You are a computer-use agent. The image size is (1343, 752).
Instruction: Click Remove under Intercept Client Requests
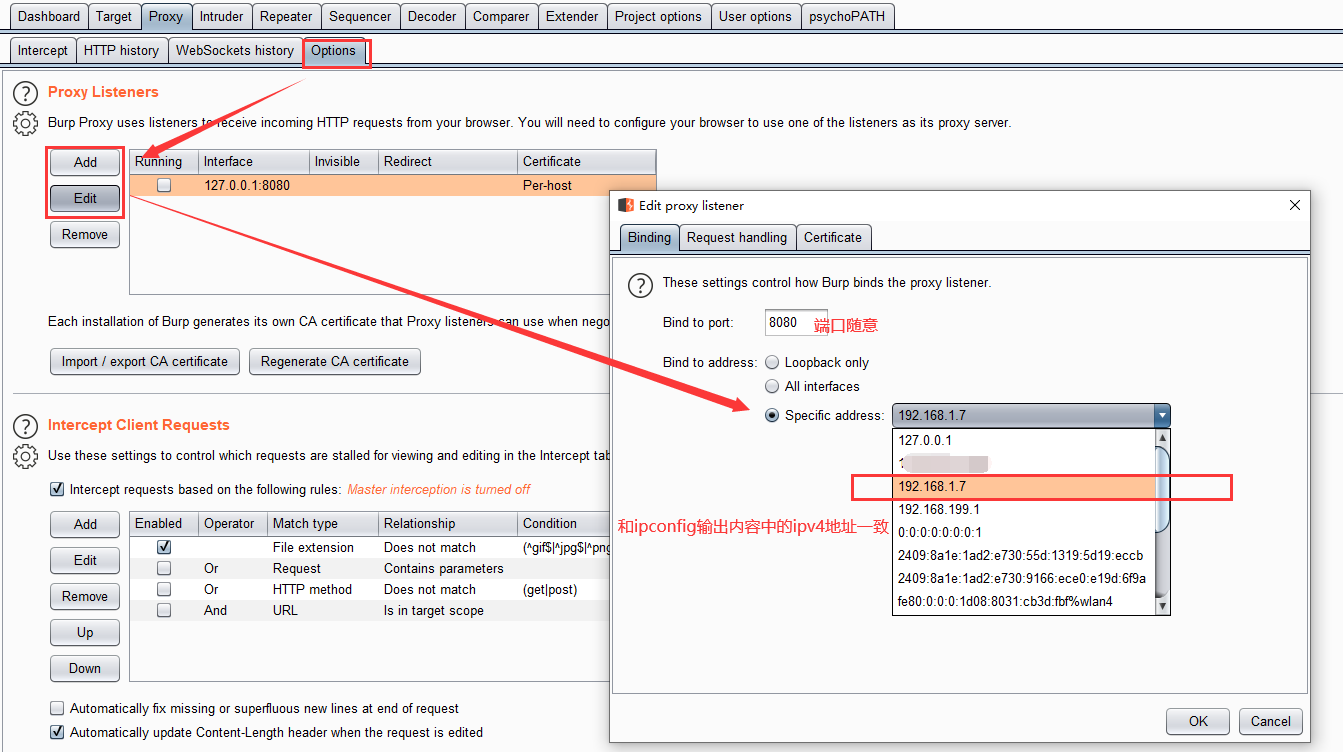pos(85,596)
